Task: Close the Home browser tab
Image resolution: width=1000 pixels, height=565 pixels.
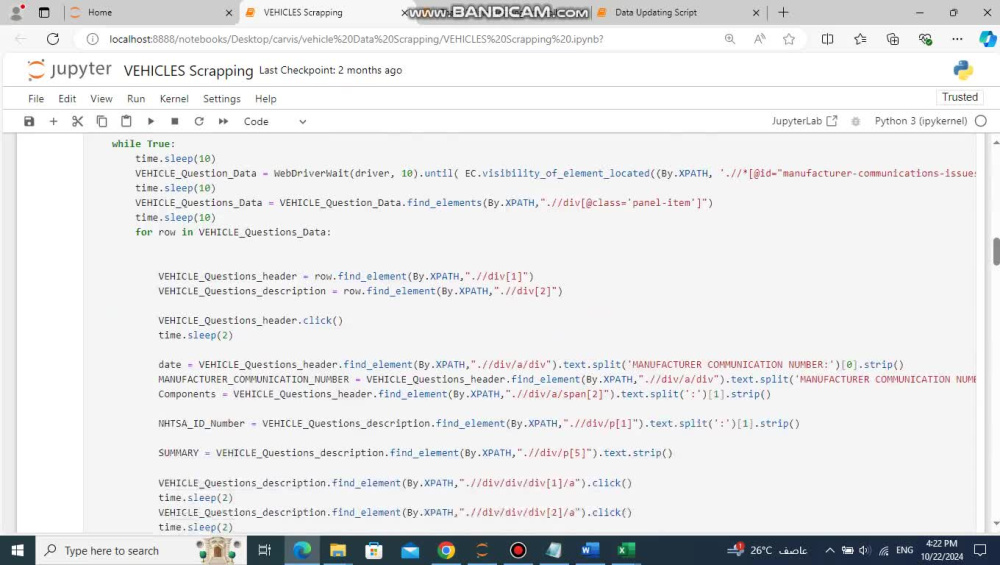Action: click(x=229, y=13)
